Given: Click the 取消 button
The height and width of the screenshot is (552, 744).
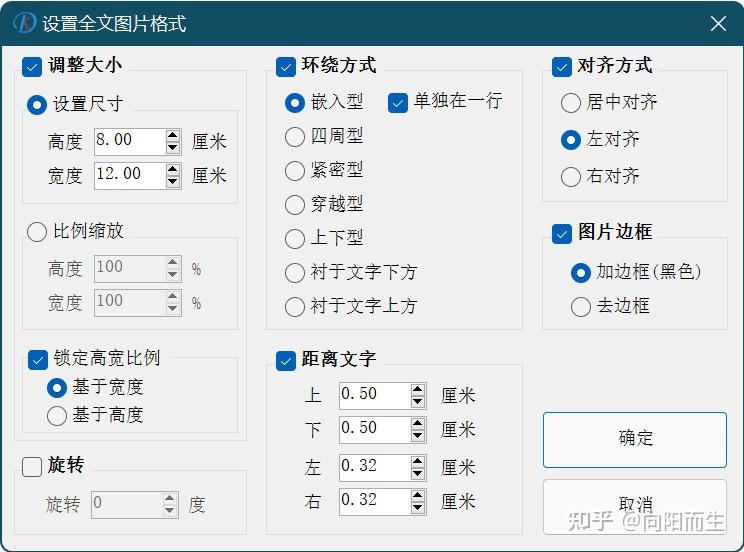Looking at the screenshot, I should pos(635,507).
